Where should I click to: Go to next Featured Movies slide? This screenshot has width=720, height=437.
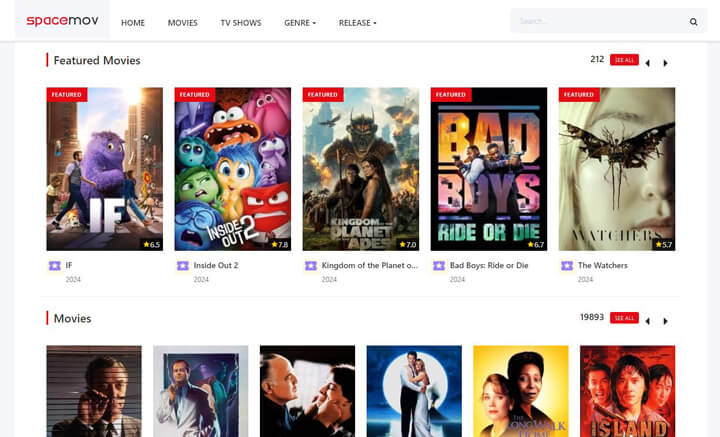[665, 63]
